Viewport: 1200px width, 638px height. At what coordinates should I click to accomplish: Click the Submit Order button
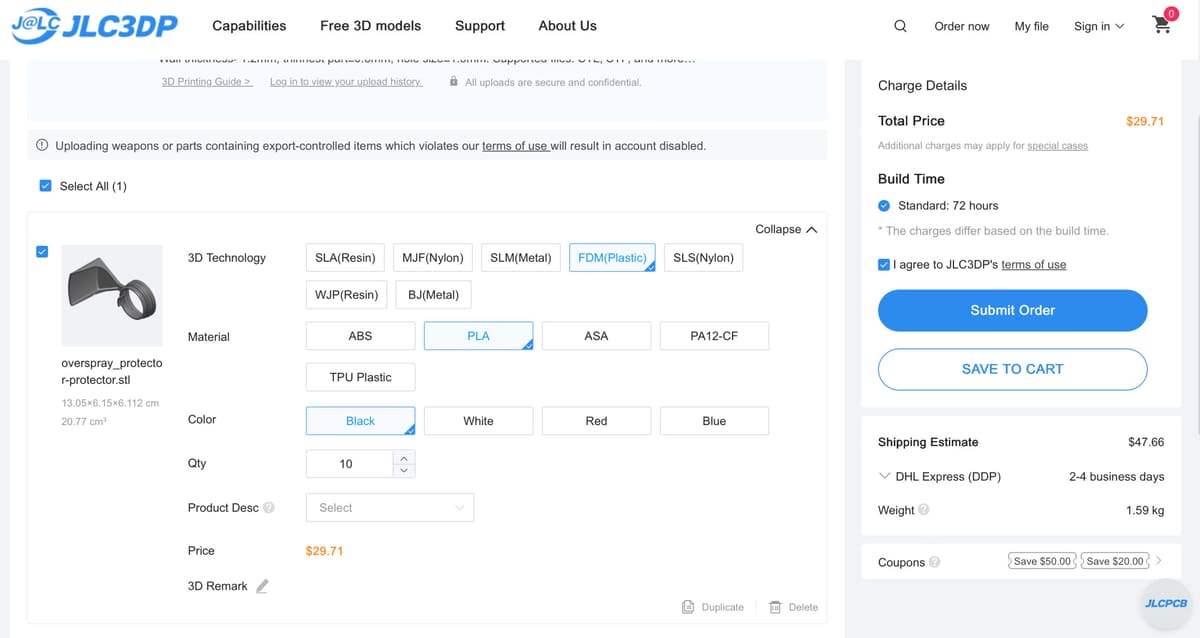pos(1012,310)
